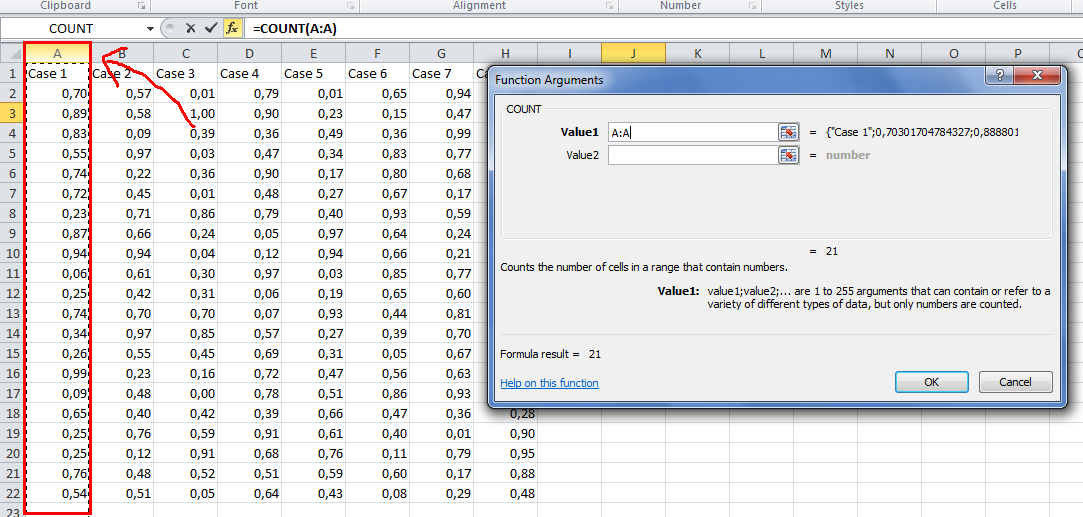The image size is (1083, 517).
Task: Click cell E9 with value 0,97
Action: coord(314,233)
